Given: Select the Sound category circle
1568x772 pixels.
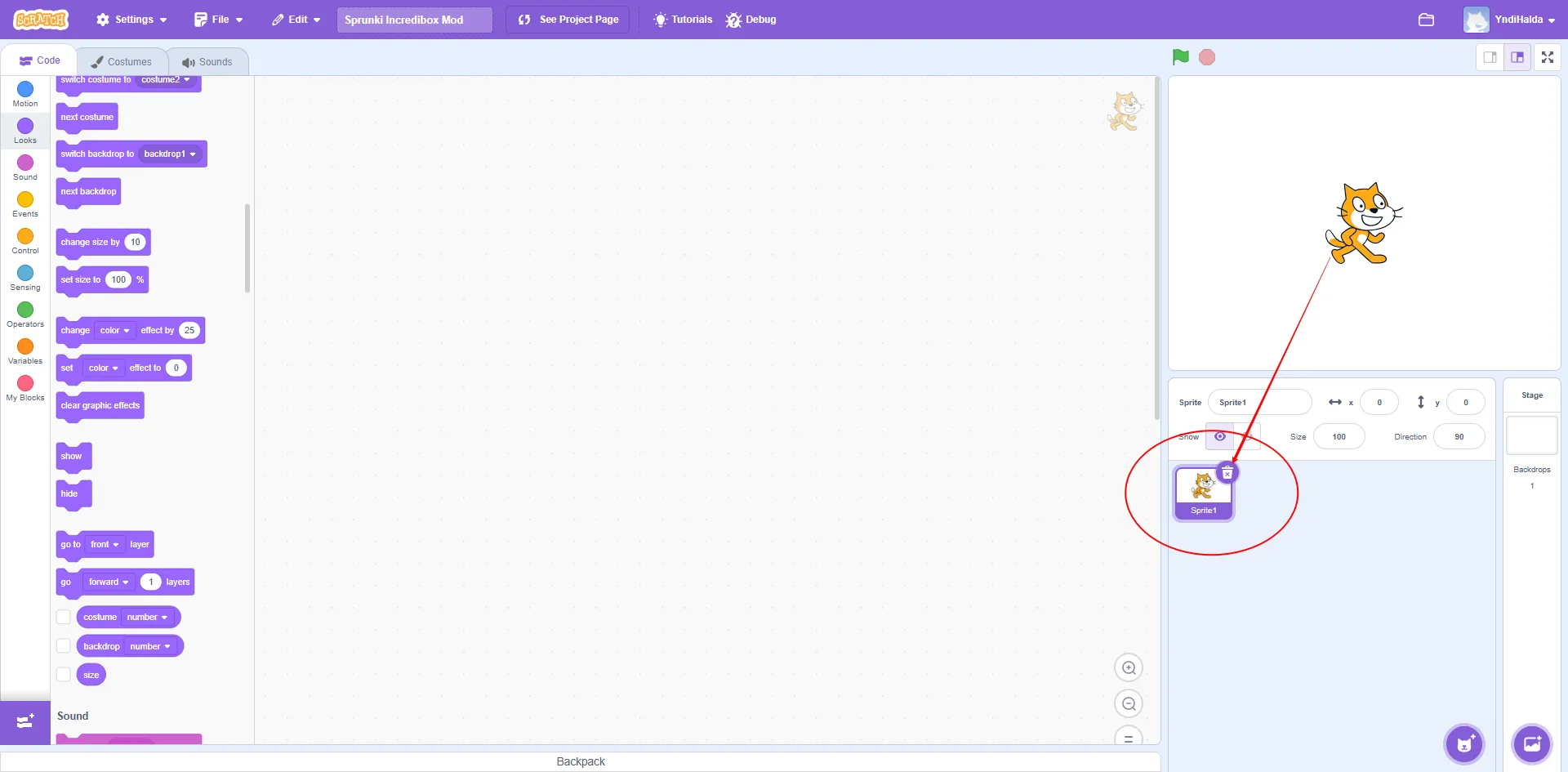Looking at the screenshot, I should (x=25, y=163).
